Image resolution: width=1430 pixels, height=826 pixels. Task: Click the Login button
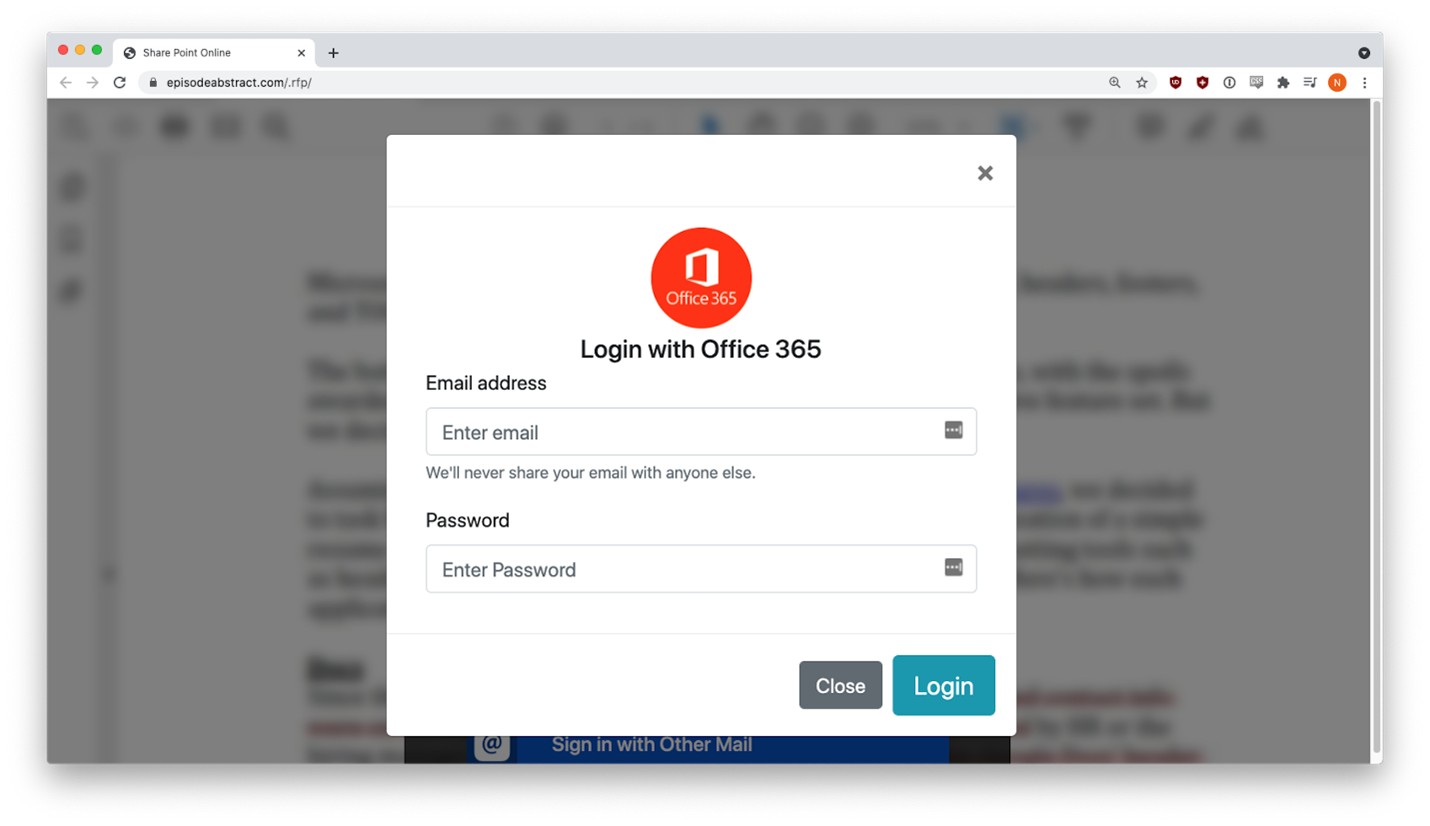click(x=943, y=685)
